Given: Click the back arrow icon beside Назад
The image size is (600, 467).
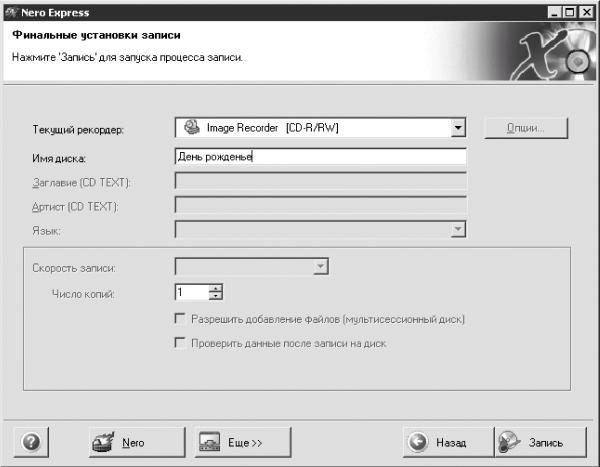Looking at the screenshot, I should click(417, 442).
